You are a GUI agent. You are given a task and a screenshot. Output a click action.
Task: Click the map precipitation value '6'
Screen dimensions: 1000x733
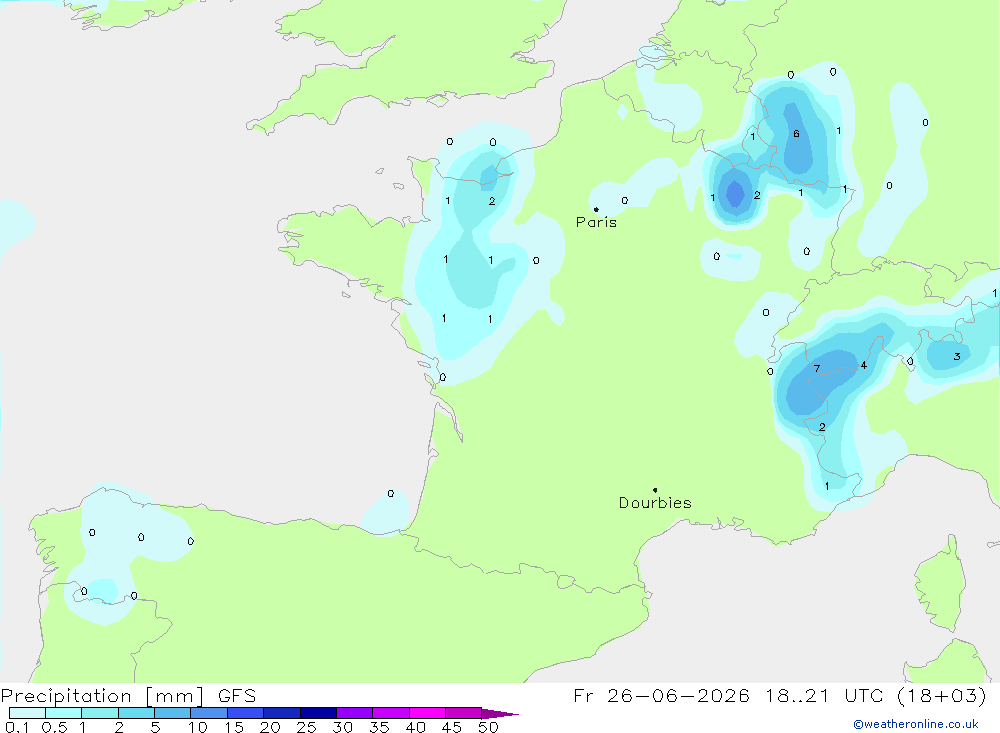point(796,133)
